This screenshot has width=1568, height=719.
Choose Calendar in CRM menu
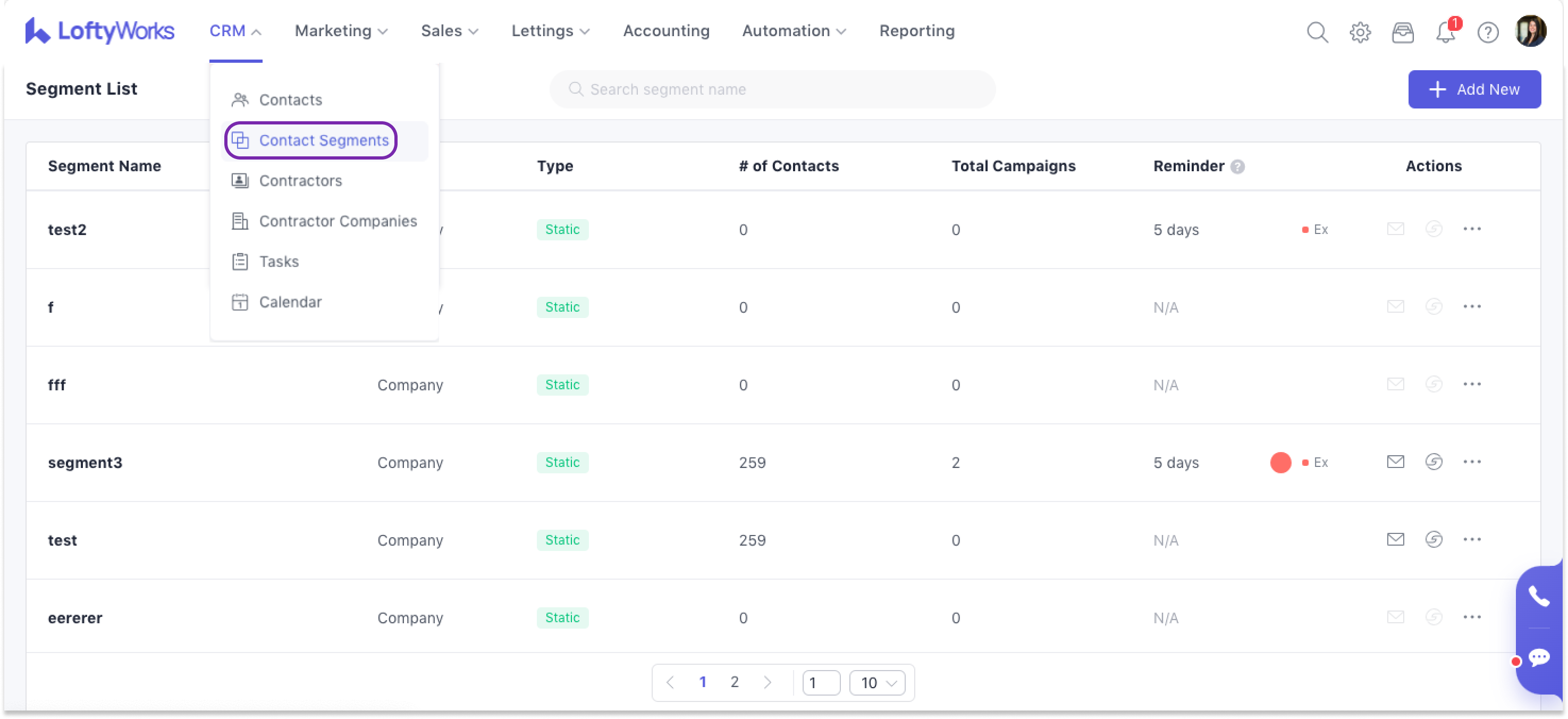(290, 302)
